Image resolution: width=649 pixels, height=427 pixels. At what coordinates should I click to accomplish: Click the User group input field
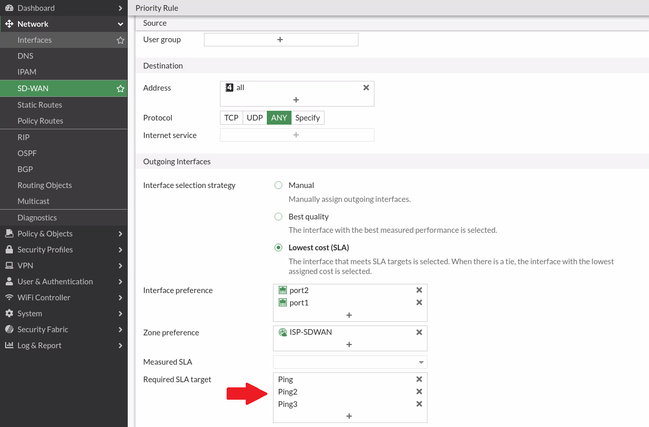pyautogui.click(x=281, y=40)
